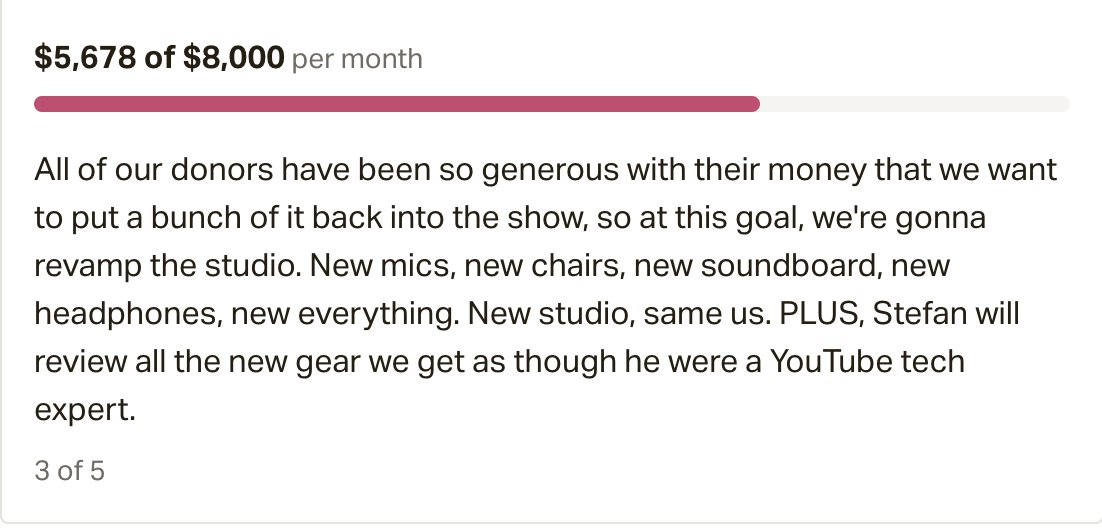Viewport: 1102px width, 528px height.
Task: Click the unfilled gray portion of progress bar
Action: pos(915,104)
